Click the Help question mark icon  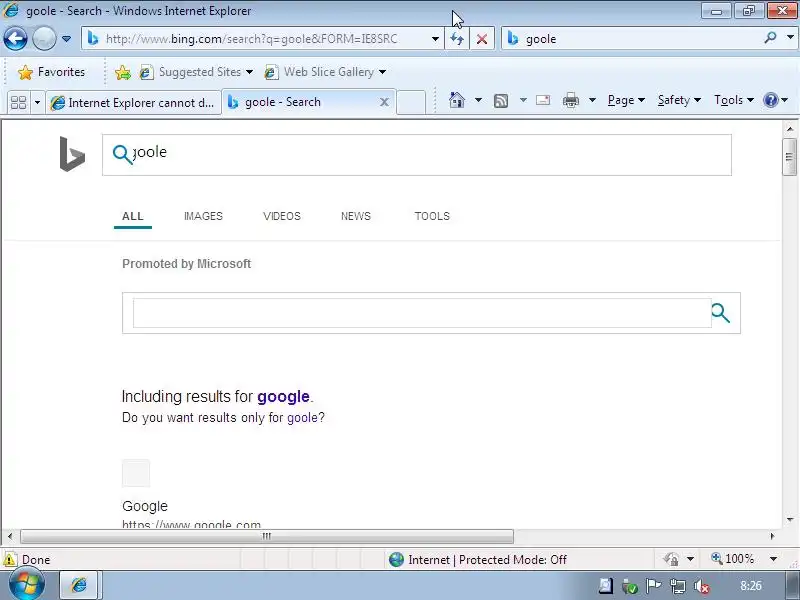(770, 100)
